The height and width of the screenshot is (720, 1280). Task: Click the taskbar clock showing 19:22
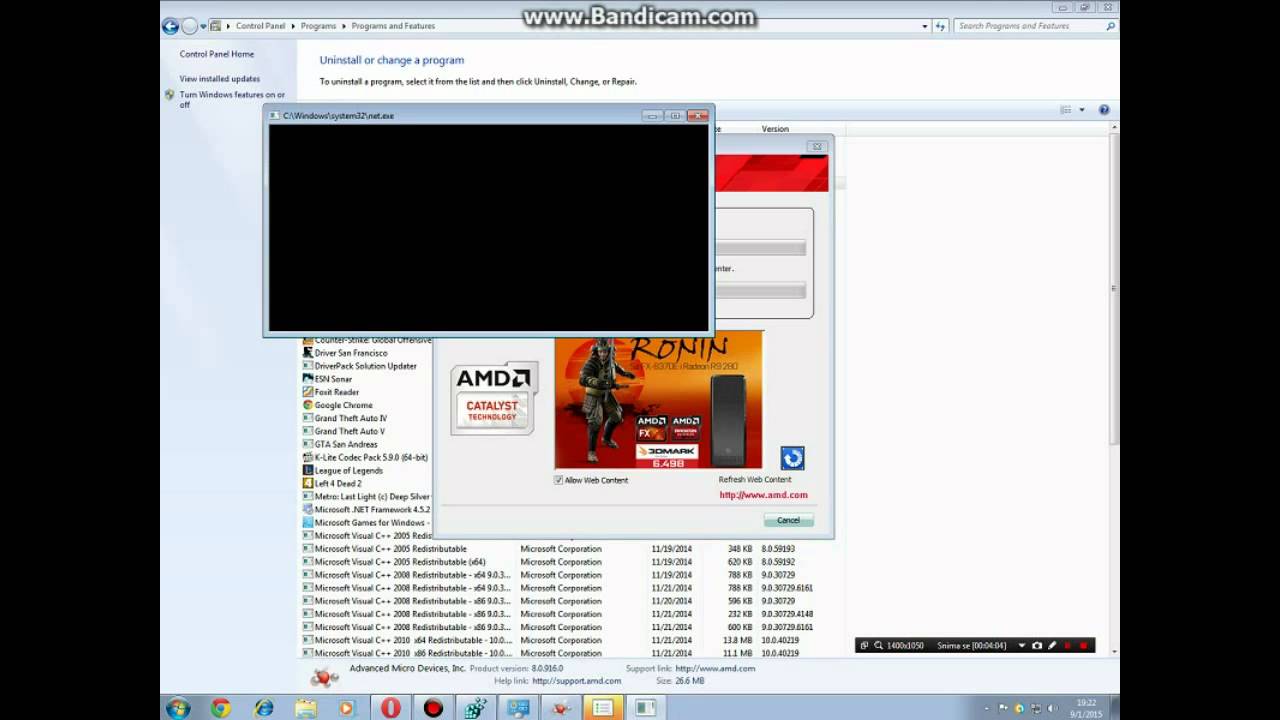click(x=1087, y=708)
